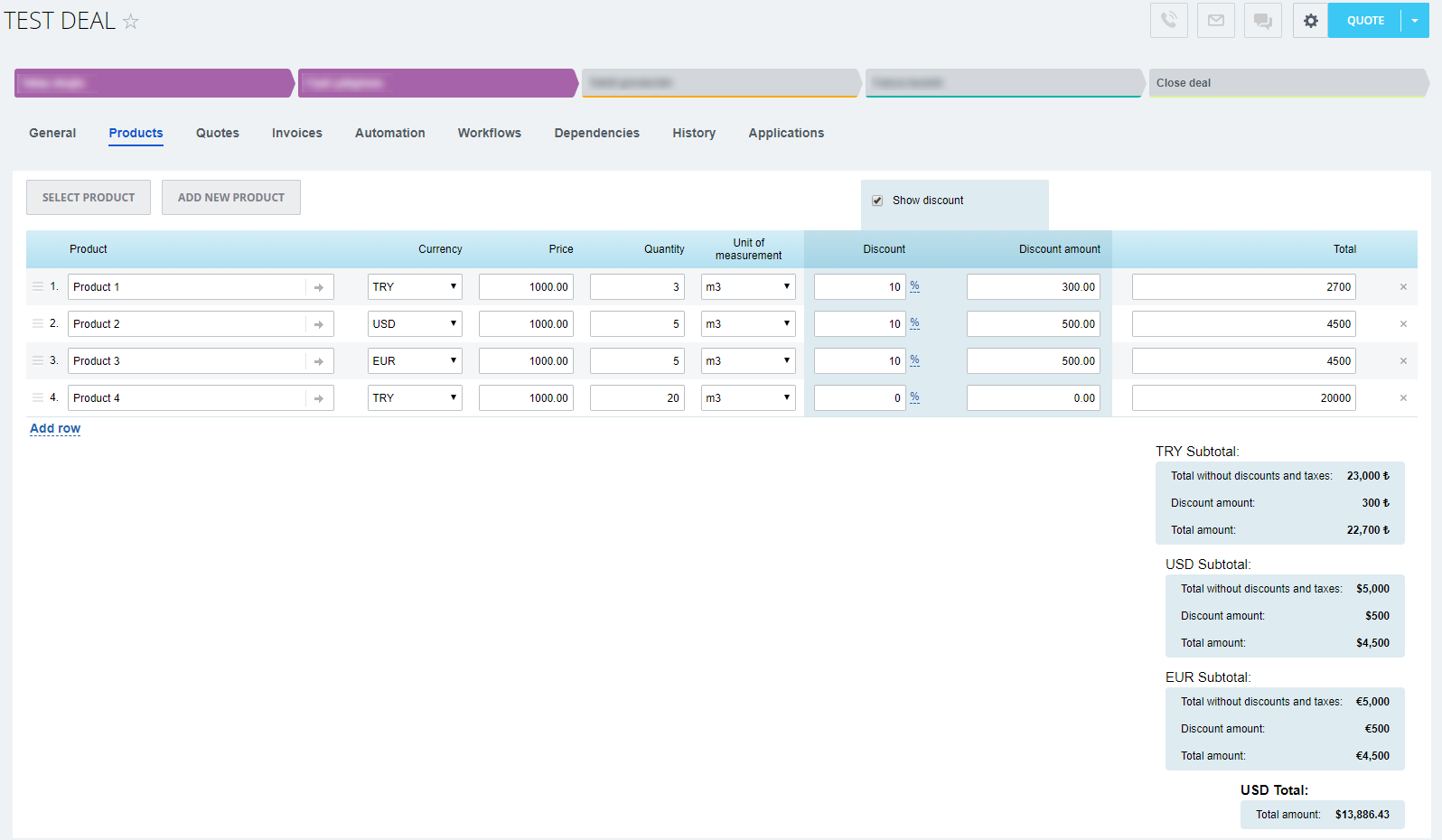Image resolution: width=1442 pixels, height=840 pixels.
Task: Open the chat messages icon button
Action: pos(1263,20)
